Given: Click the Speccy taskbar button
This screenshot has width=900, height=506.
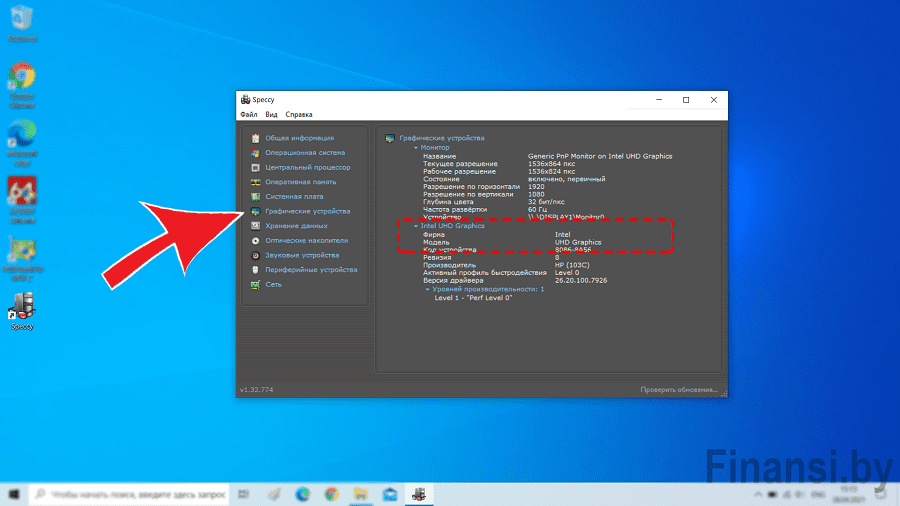Looking at the screenshot, I should pyautogui.click(x=419, y=494).
